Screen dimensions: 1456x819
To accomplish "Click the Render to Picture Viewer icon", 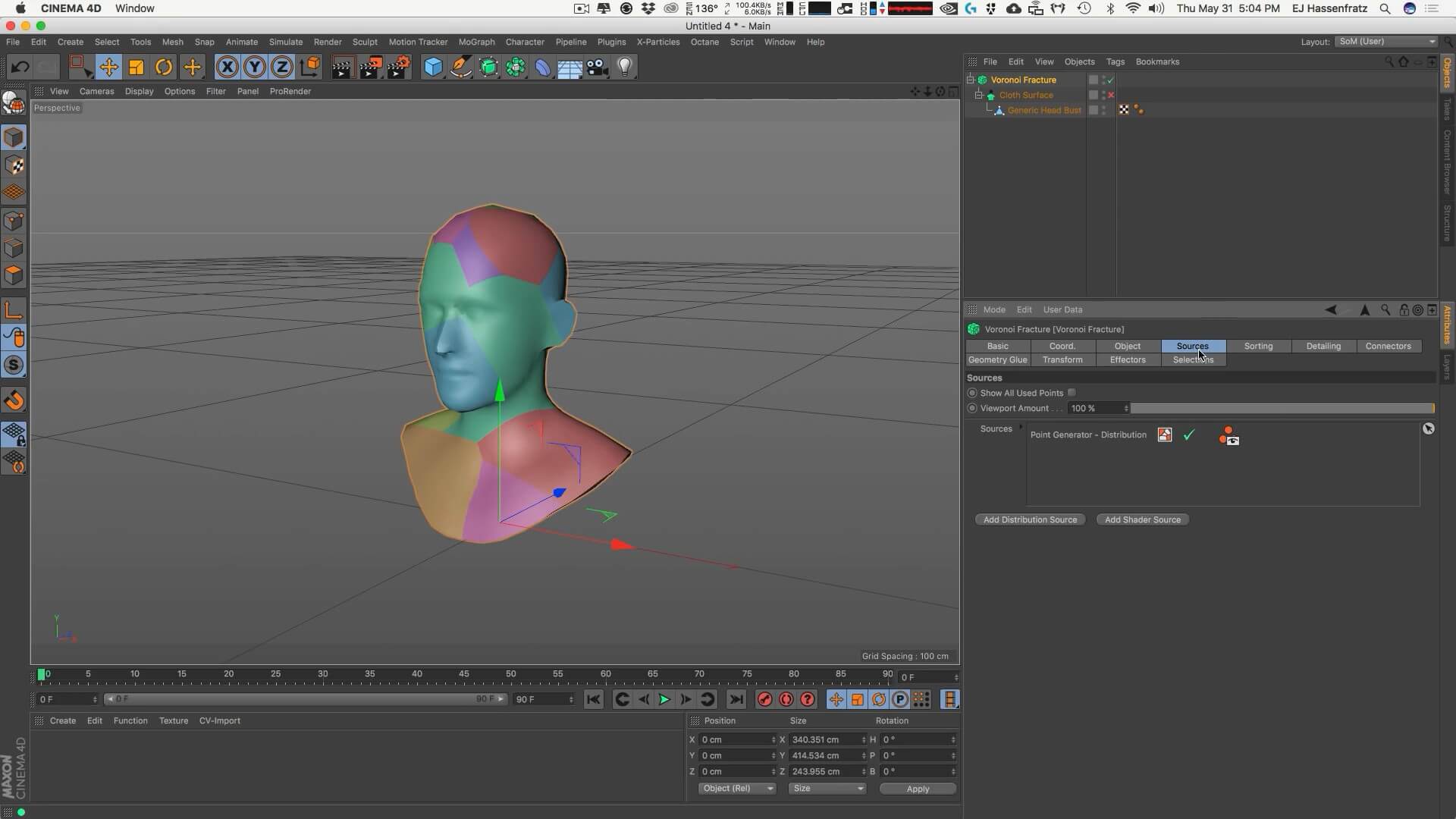I will 370,67.
